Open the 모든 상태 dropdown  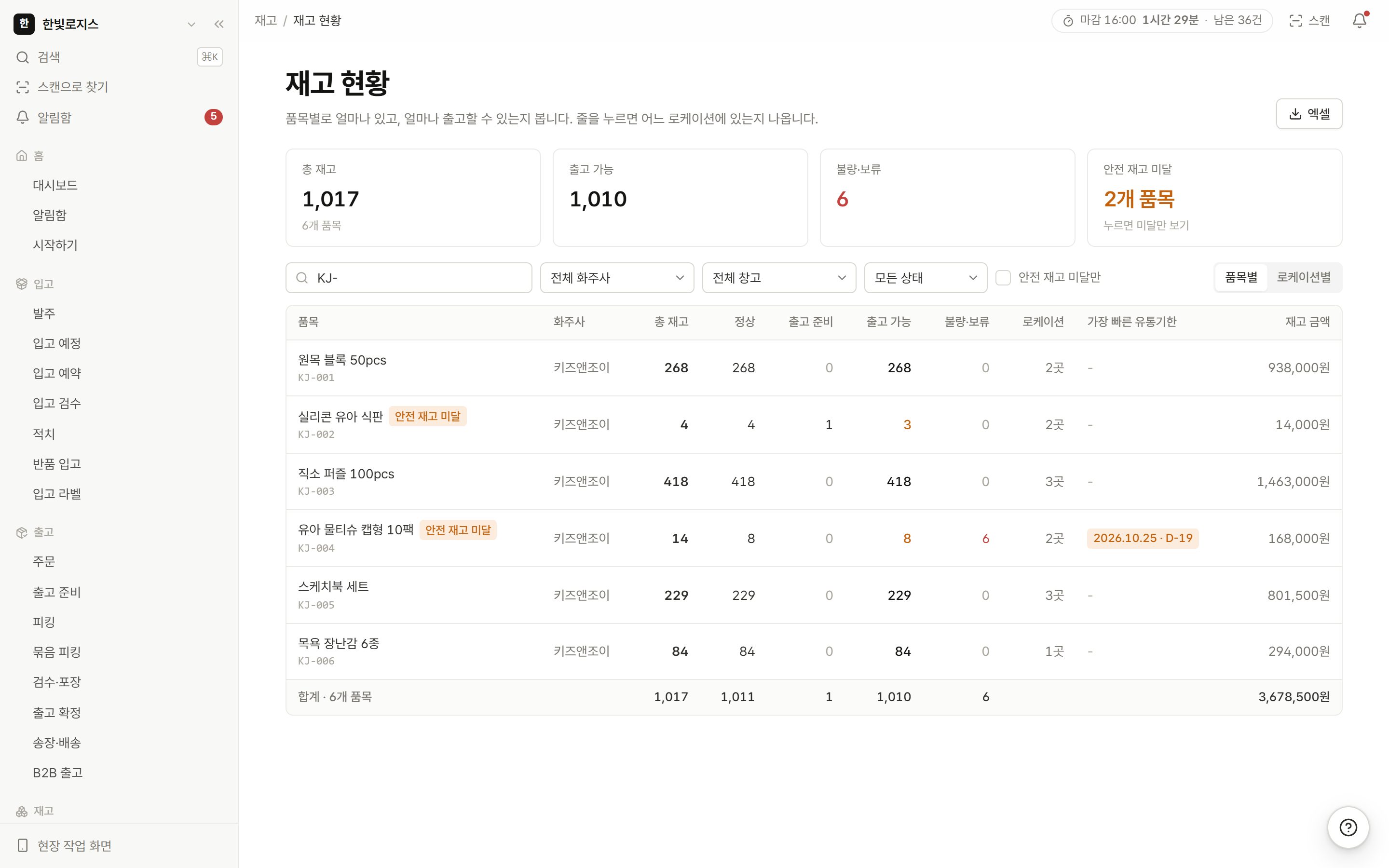point(925,278)
